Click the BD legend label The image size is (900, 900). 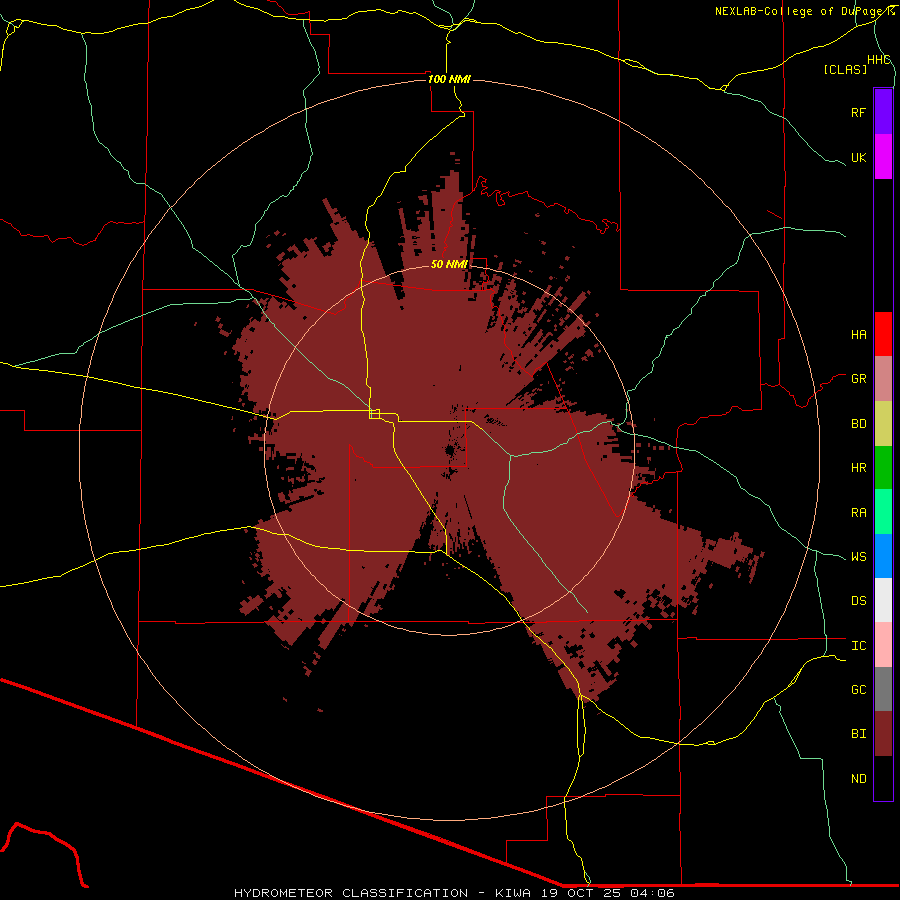point(858,424)
